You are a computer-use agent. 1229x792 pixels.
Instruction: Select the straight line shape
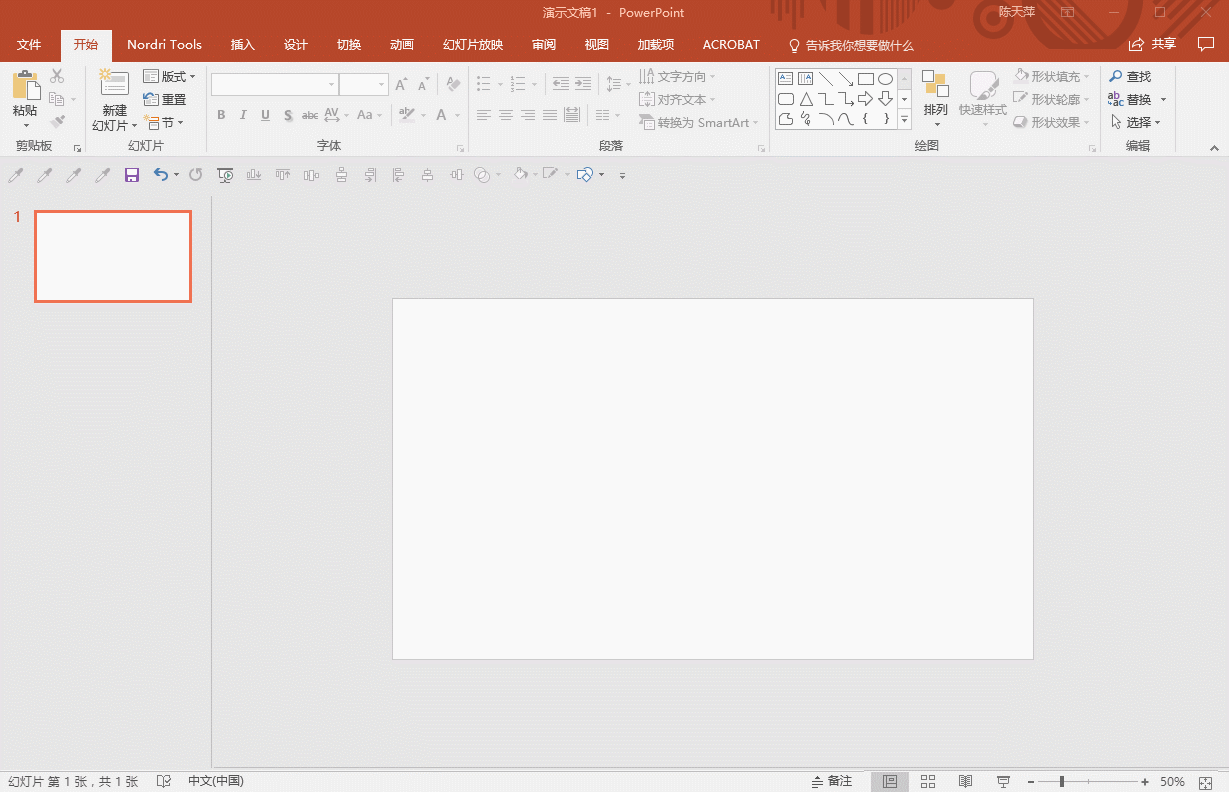coord(826,79)
